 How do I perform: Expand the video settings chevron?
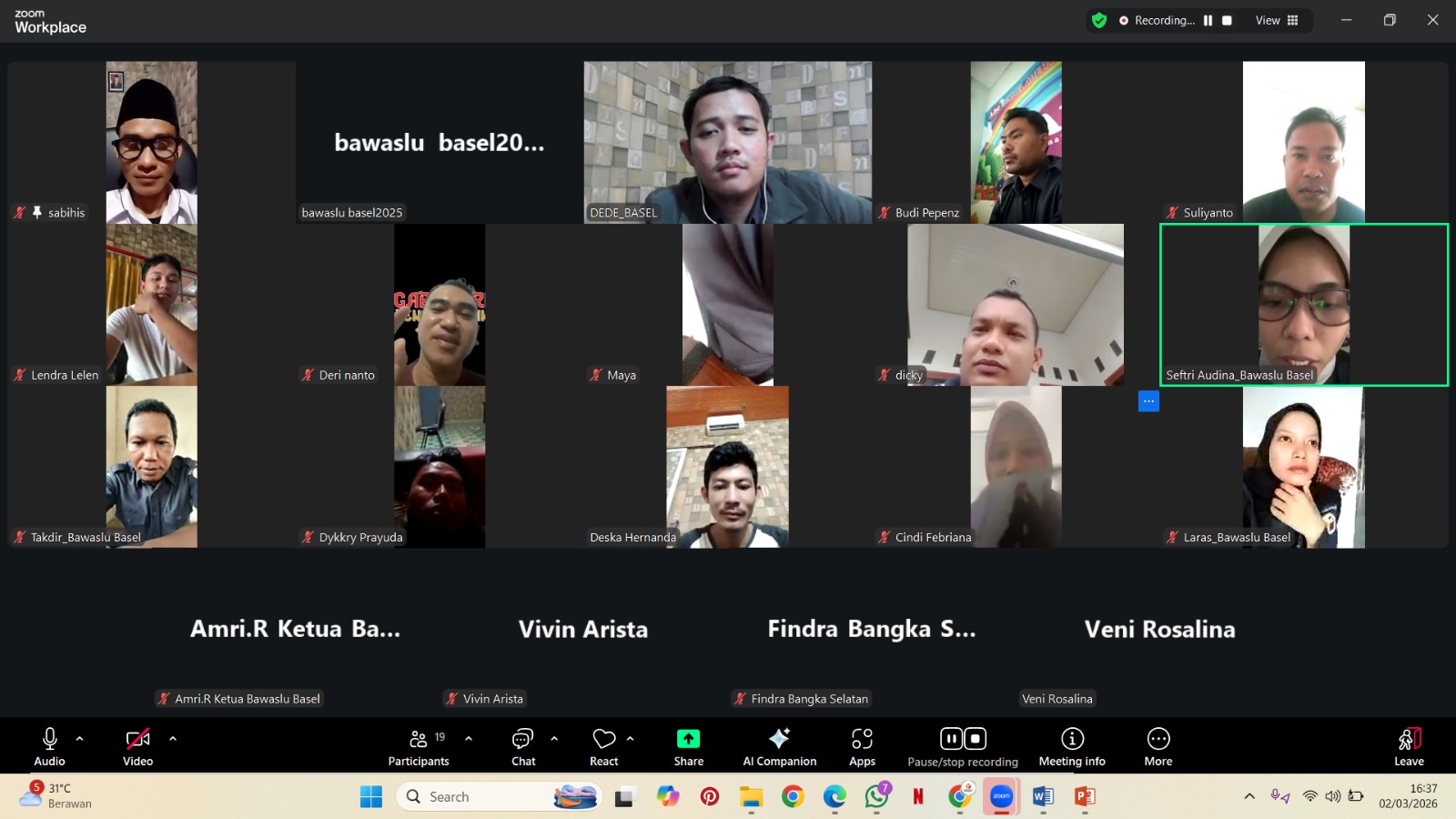pyautogui.click(x=173, y=739)
